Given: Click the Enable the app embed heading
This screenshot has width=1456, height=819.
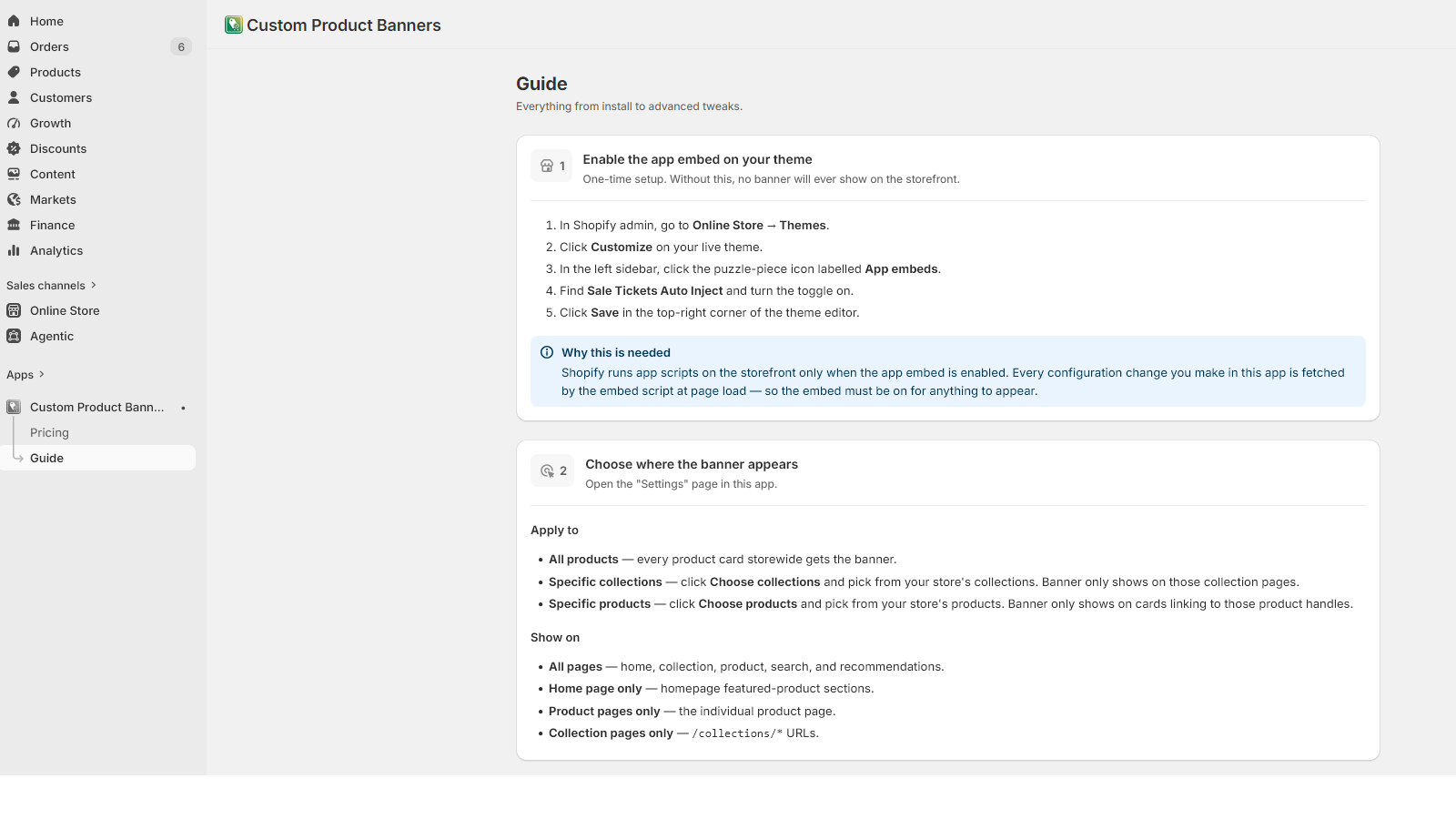Looking at the screenshot, I should [698, 159].
